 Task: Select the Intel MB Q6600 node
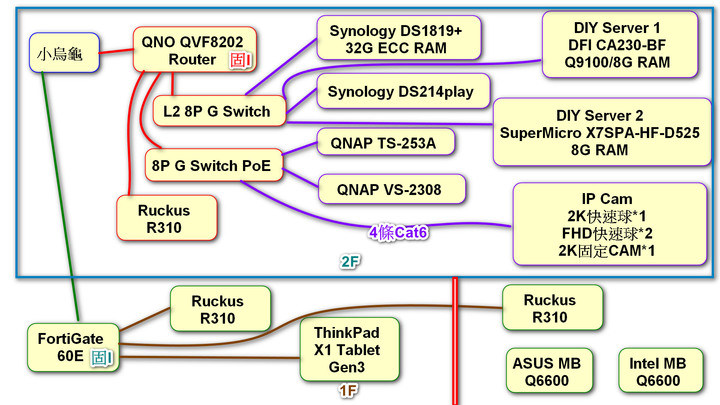(x=661, y=371)
